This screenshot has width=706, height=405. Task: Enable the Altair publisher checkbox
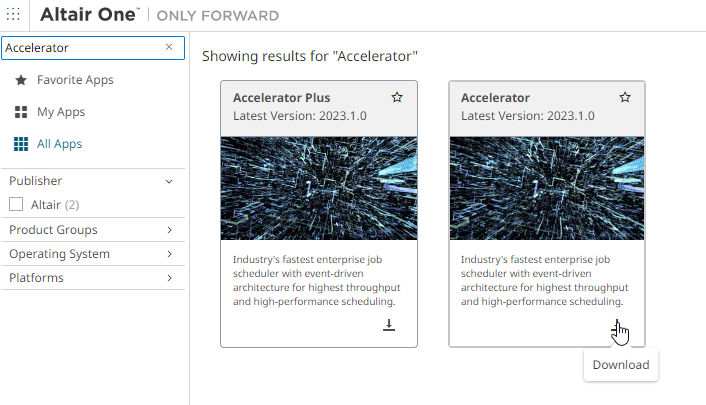coord(16,205)
